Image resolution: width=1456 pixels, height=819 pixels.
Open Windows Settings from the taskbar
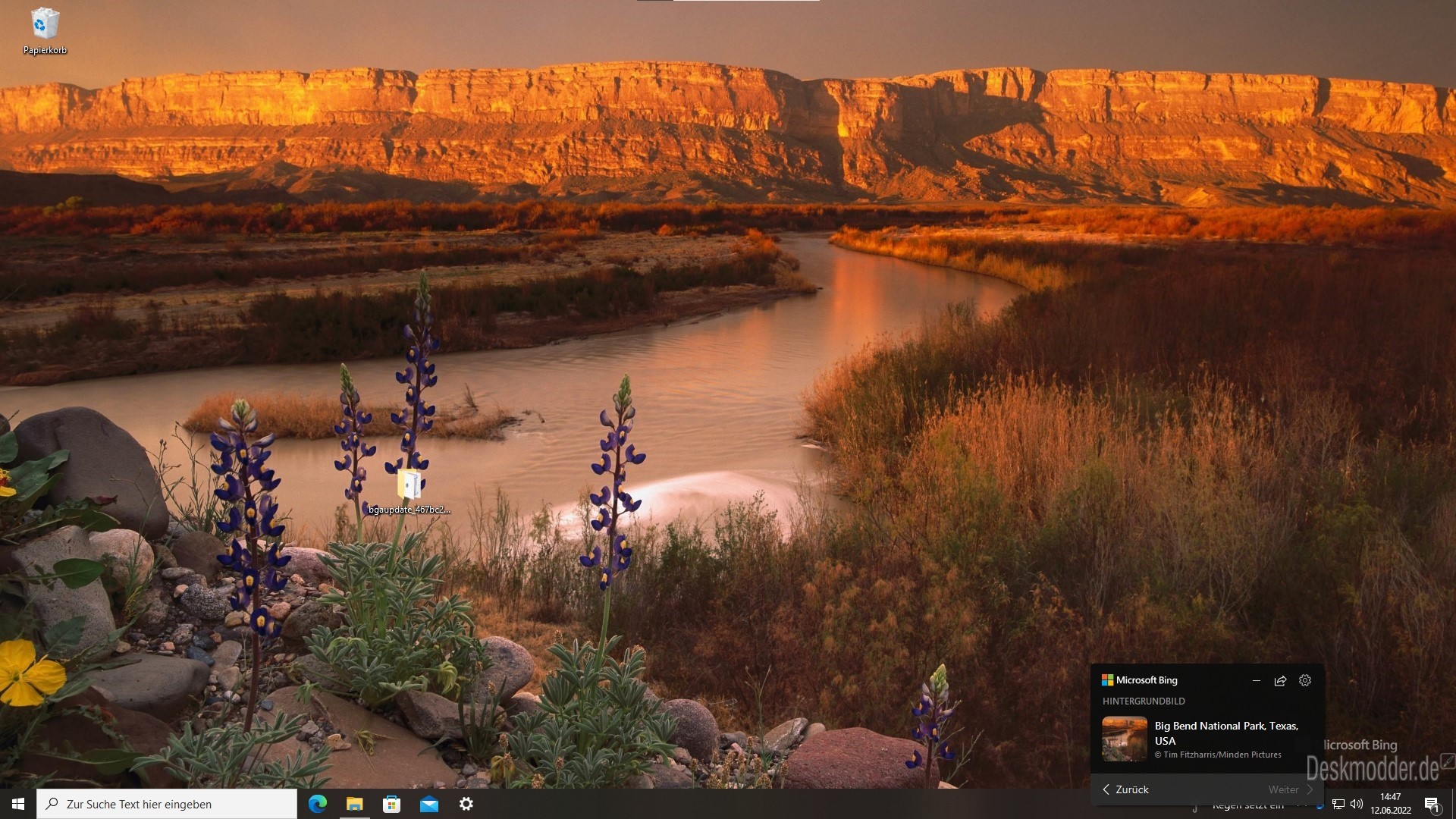pyautogui.click(x=466, y=804)
